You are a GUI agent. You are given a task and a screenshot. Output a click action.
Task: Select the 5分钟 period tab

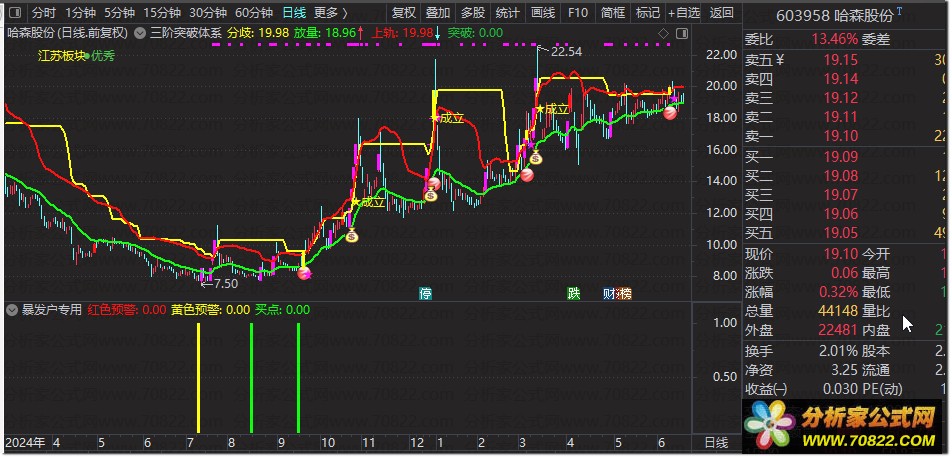pyautogui.click(x=119, y=12)
